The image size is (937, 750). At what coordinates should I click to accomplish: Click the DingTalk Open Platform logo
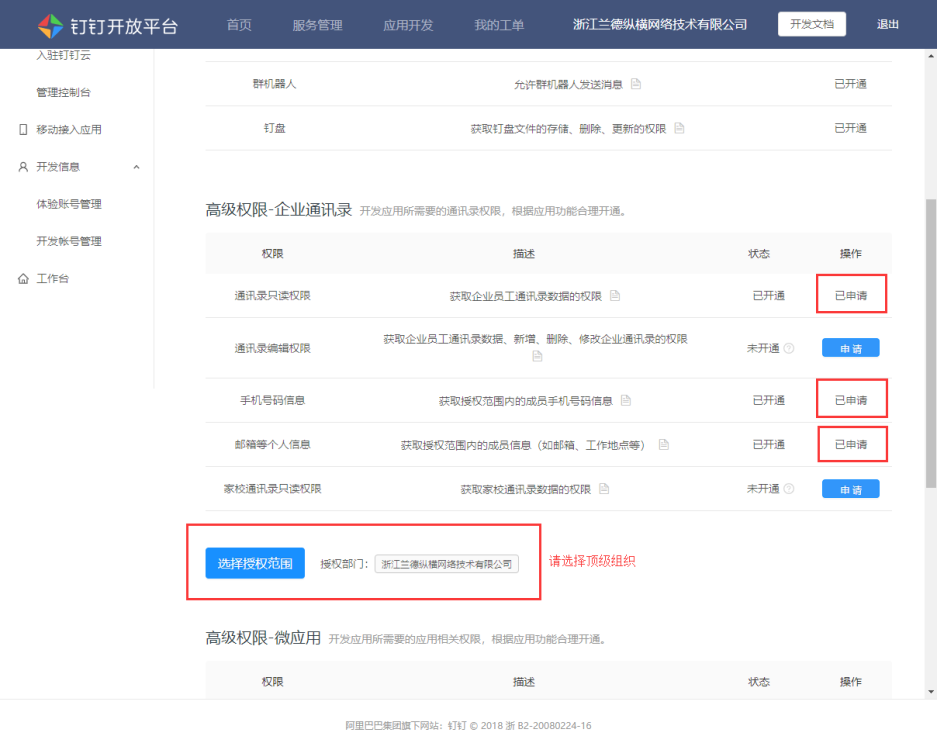(x=107, y=25)
